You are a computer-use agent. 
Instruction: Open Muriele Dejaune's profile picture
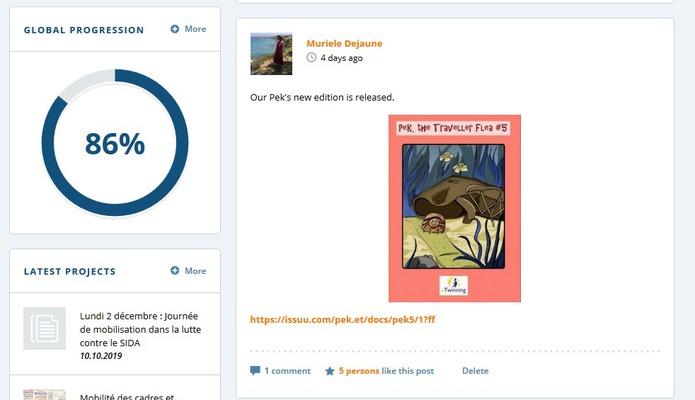(271, 54)
